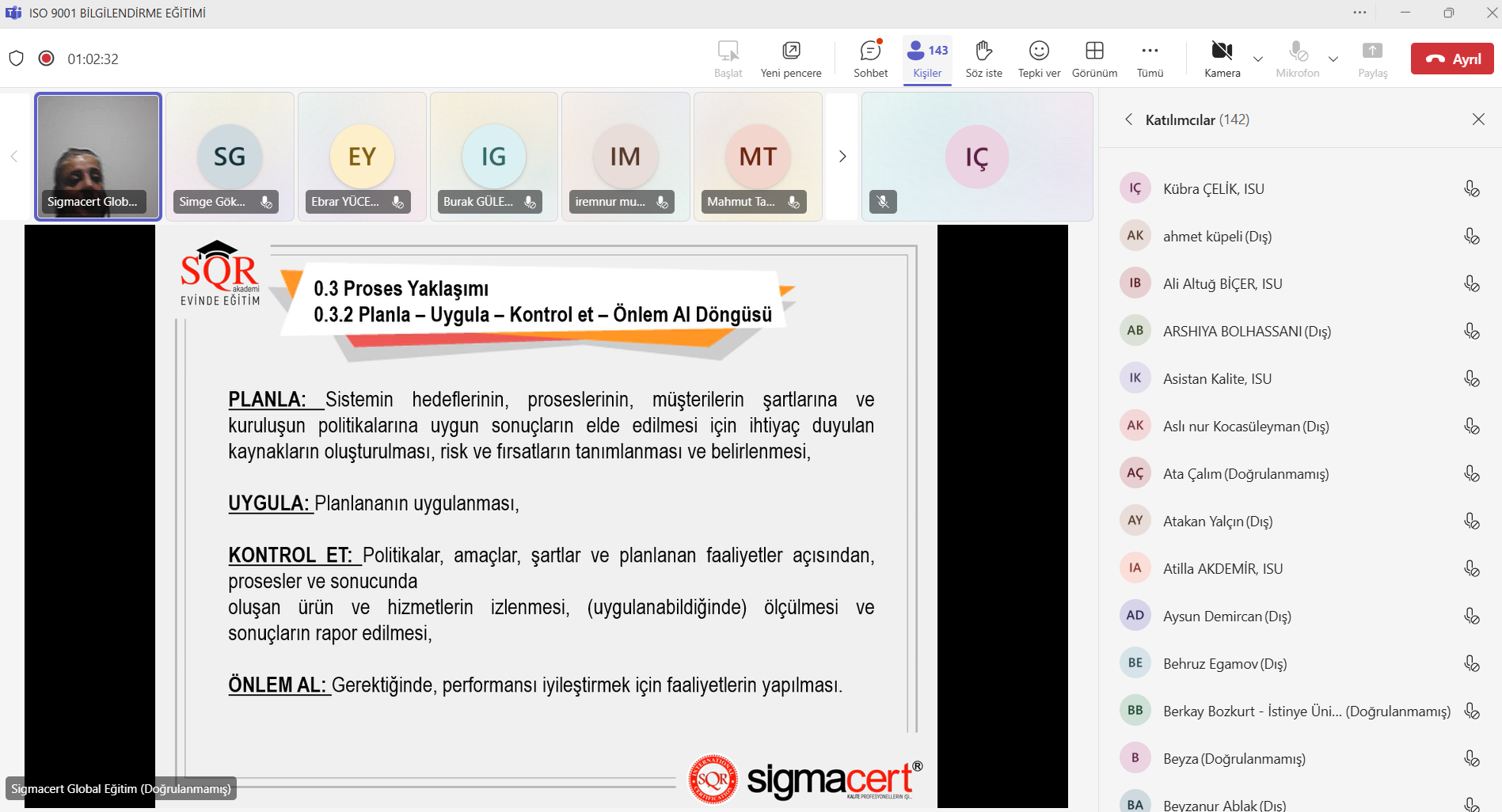1502x812 pixels.
Task: Expand camera options dropdown arrow
Action: [1257, 59]
